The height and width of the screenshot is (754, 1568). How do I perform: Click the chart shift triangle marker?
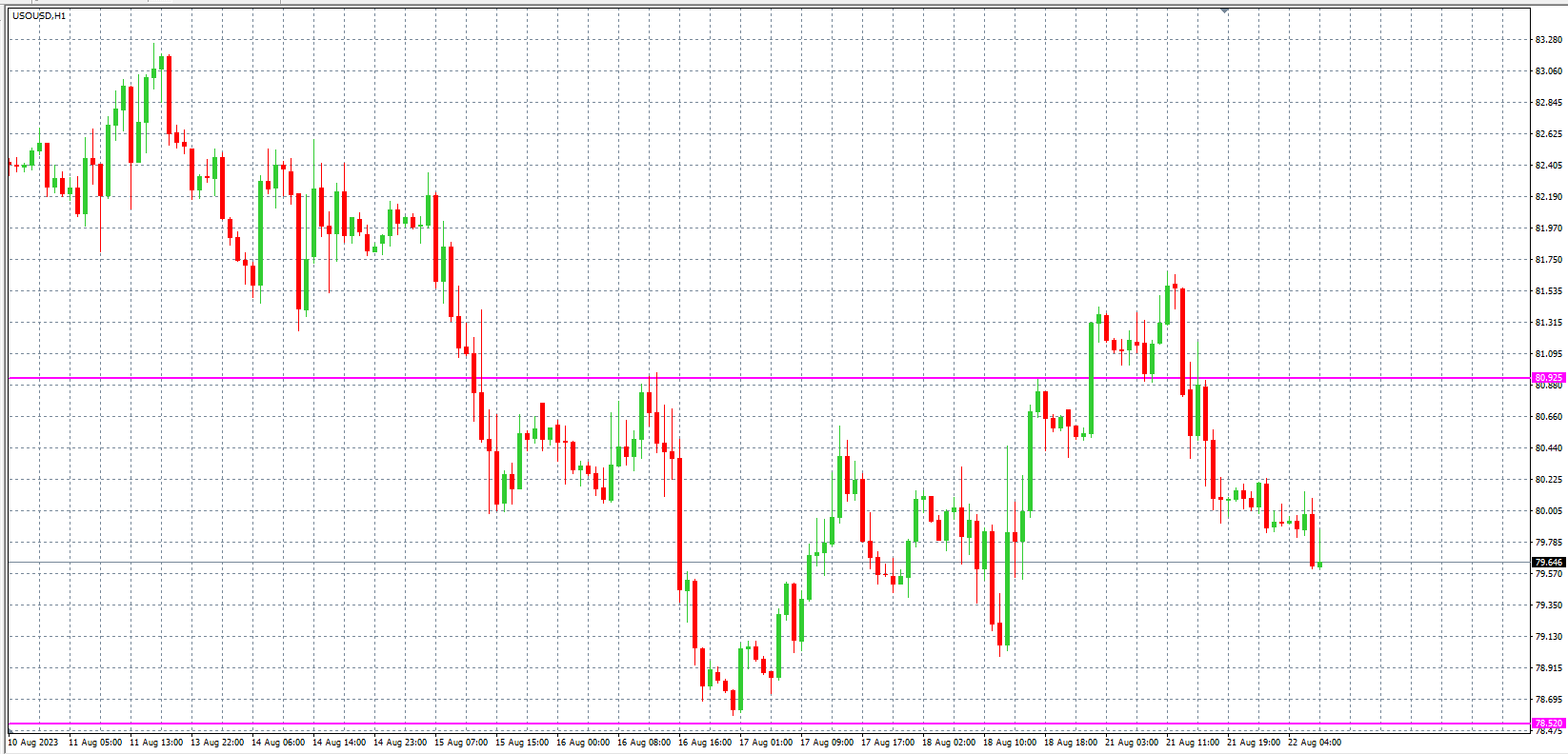[1224, 10]
